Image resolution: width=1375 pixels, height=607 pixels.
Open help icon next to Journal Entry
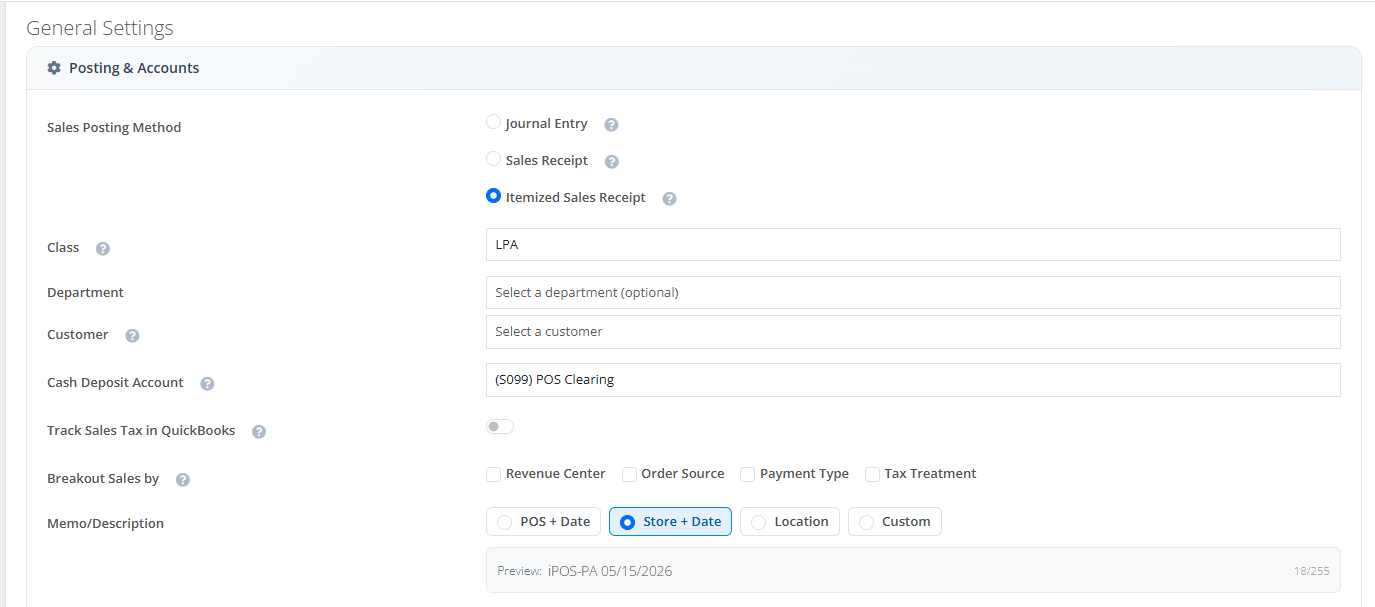[x=611, y=125]
